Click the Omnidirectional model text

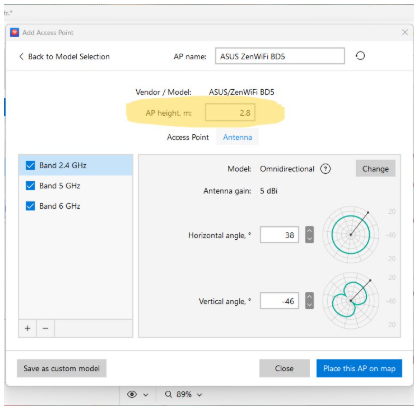287,169
